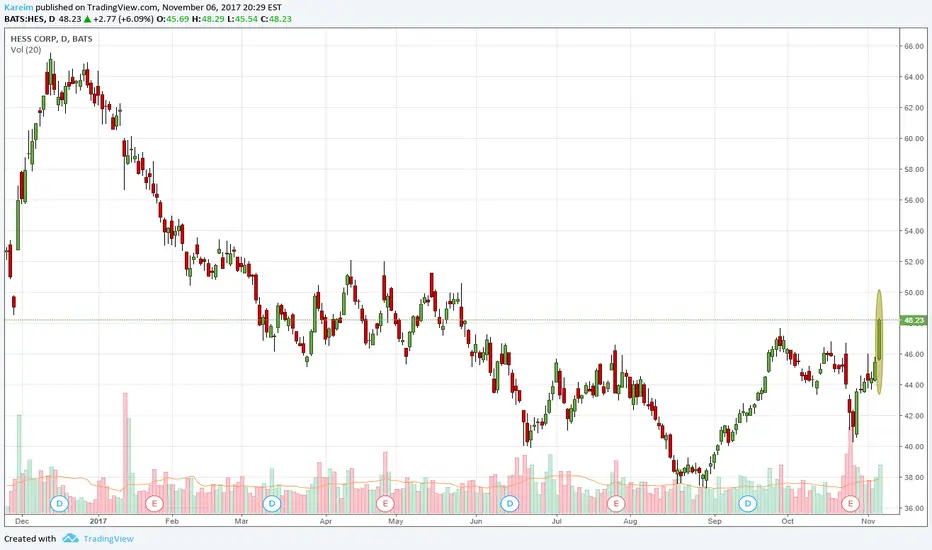This screenshot has height=550, width=932.
Task: Click the dividend D marker after Mar
Action: point(272,504)
